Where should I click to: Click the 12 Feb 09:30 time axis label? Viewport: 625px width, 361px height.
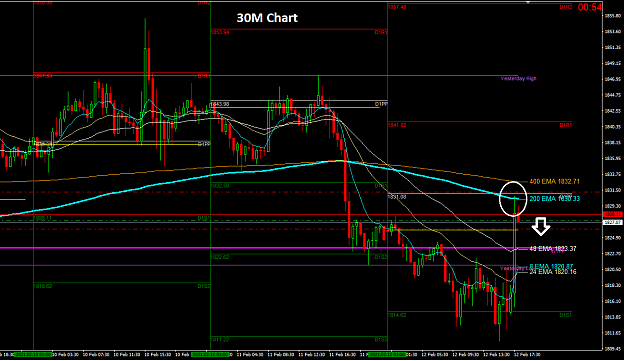click(x=466, y=354)
